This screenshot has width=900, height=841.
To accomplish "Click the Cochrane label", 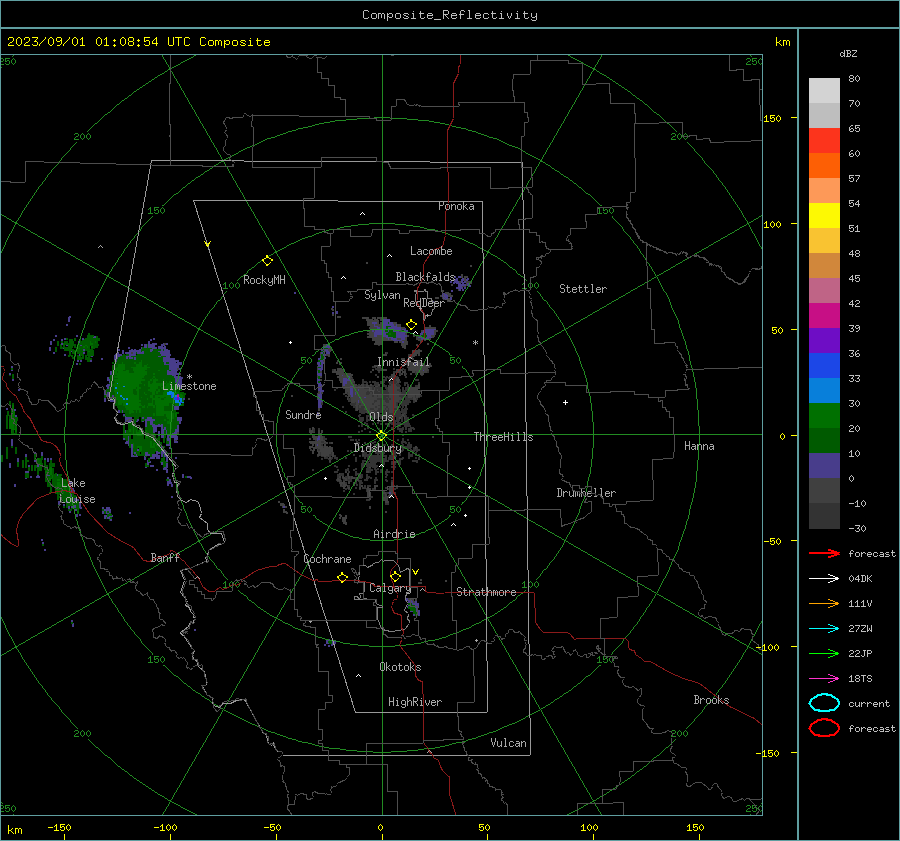I will click(327, 559).
